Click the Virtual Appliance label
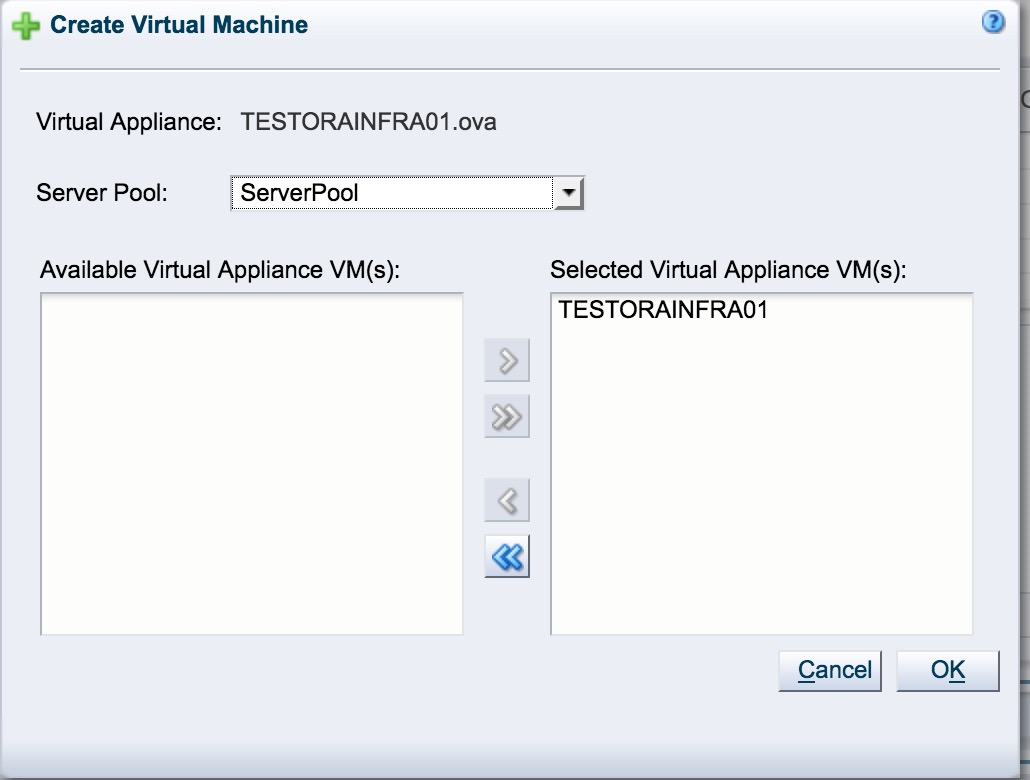 pyautogui.click(x=129, y=122)
